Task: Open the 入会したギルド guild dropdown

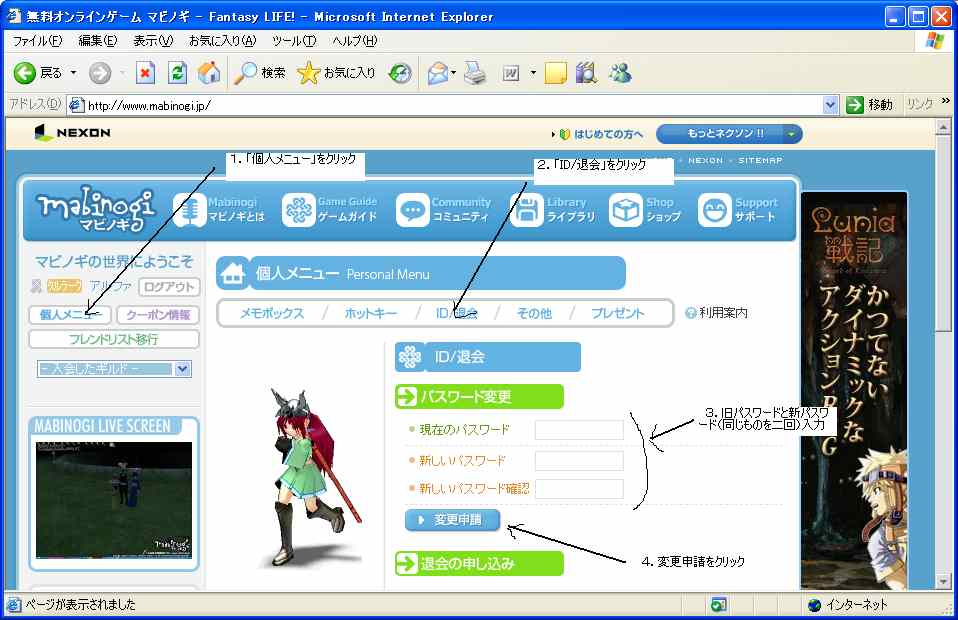Action: coord(182,369)
